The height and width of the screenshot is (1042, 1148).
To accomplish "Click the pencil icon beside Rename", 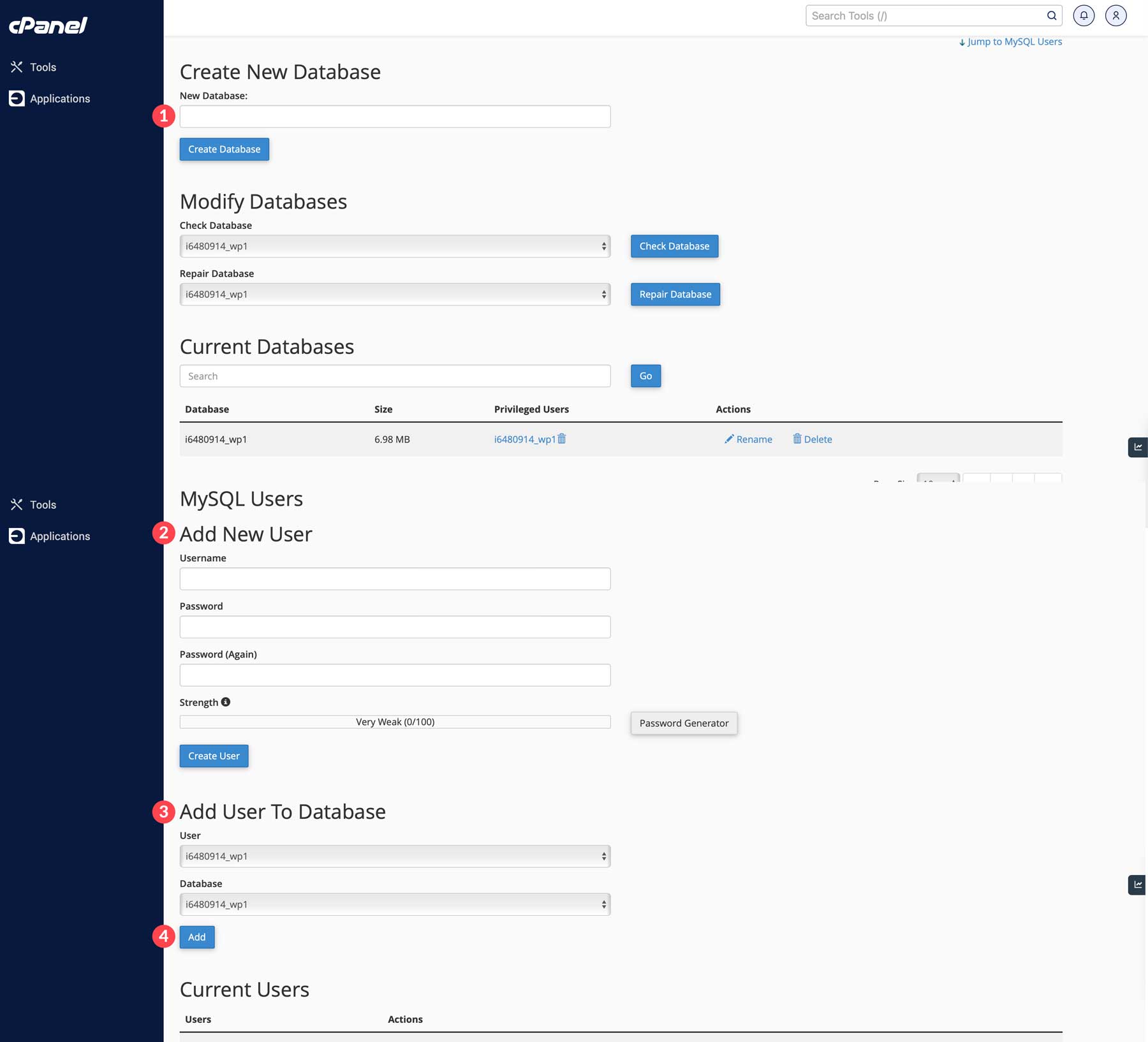I will (x=728, y=439).
